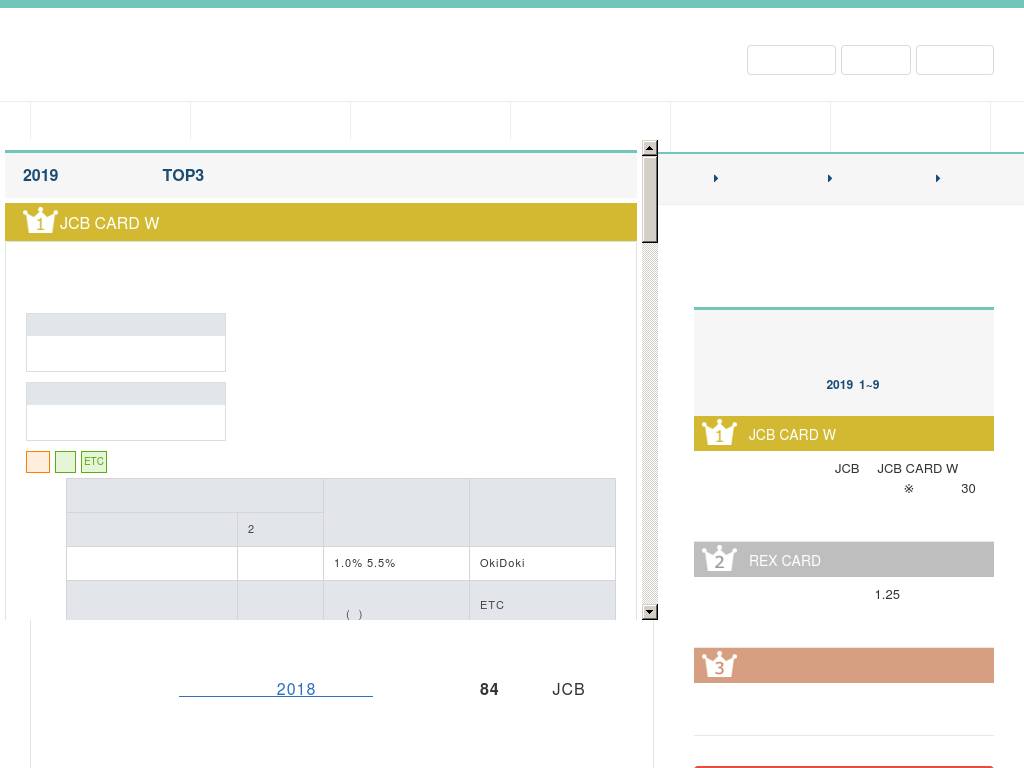The image size is (1024, 768).
Task: Click the green ETC badge icon
Action: 94,462
